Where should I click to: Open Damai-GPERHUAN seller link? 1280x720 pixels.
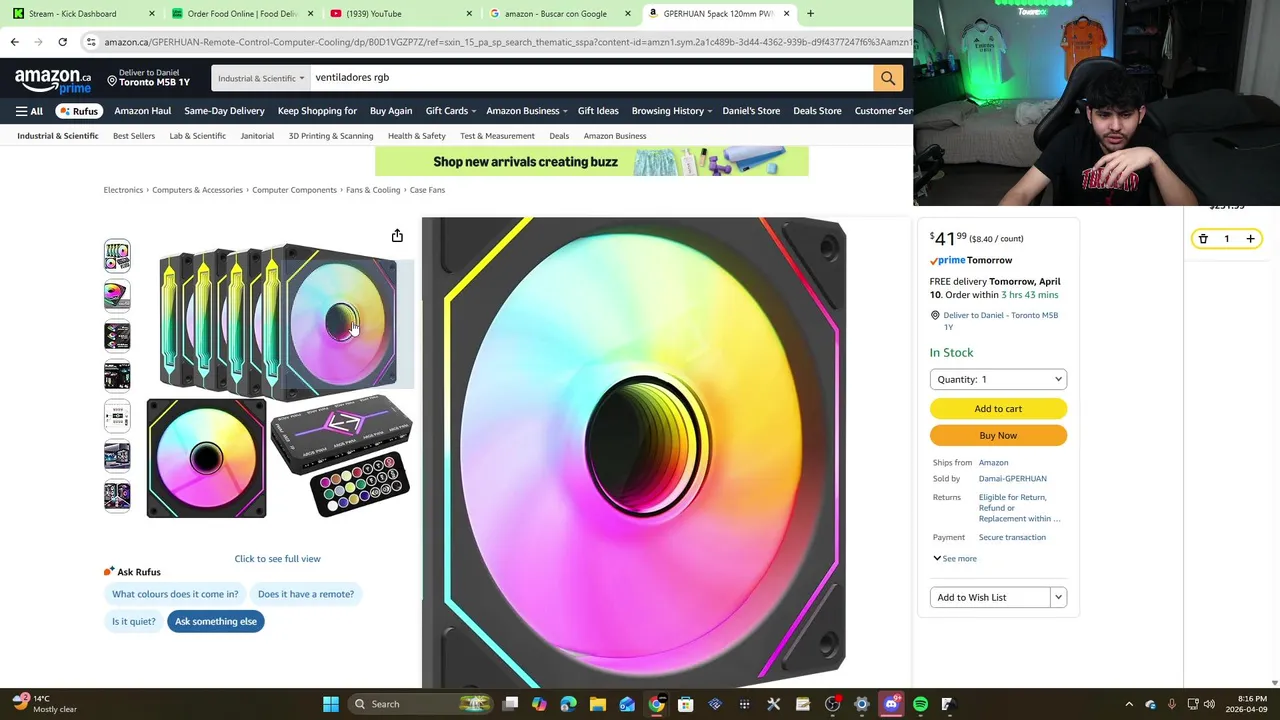pos(1013,479)
